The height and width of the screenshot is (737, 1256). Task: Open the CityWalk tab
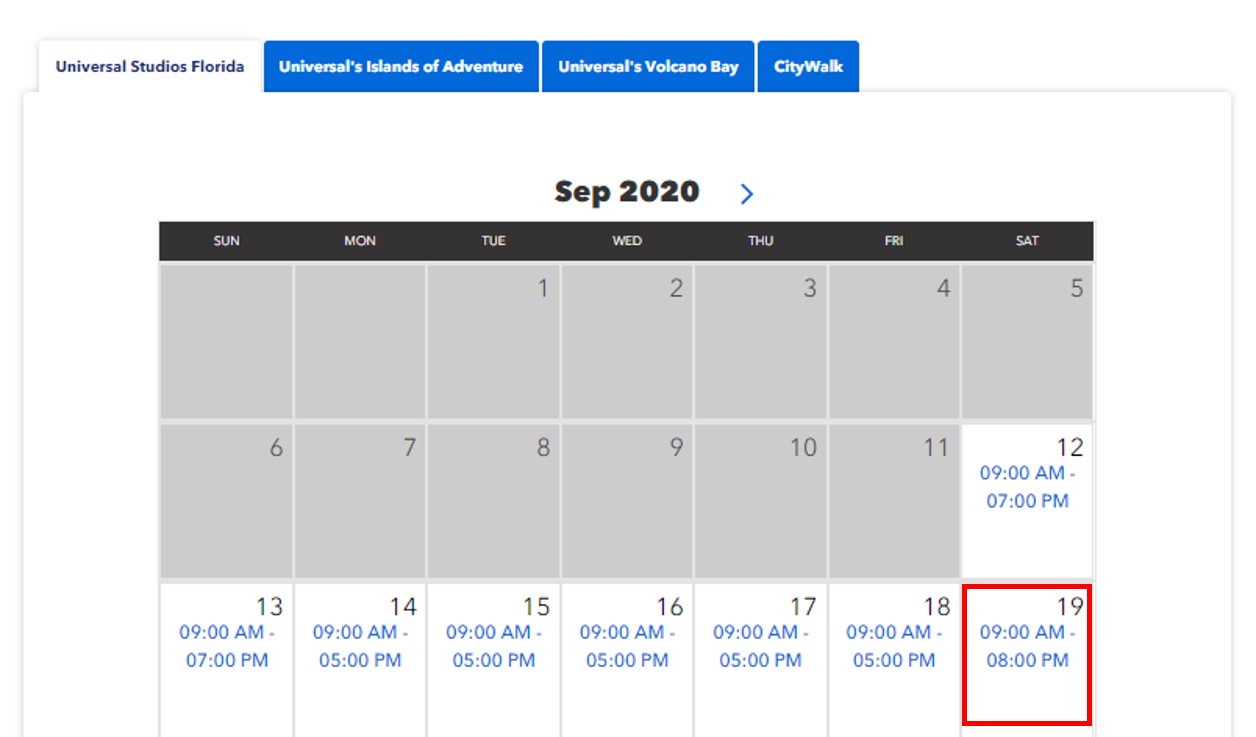tap(808, 67)
